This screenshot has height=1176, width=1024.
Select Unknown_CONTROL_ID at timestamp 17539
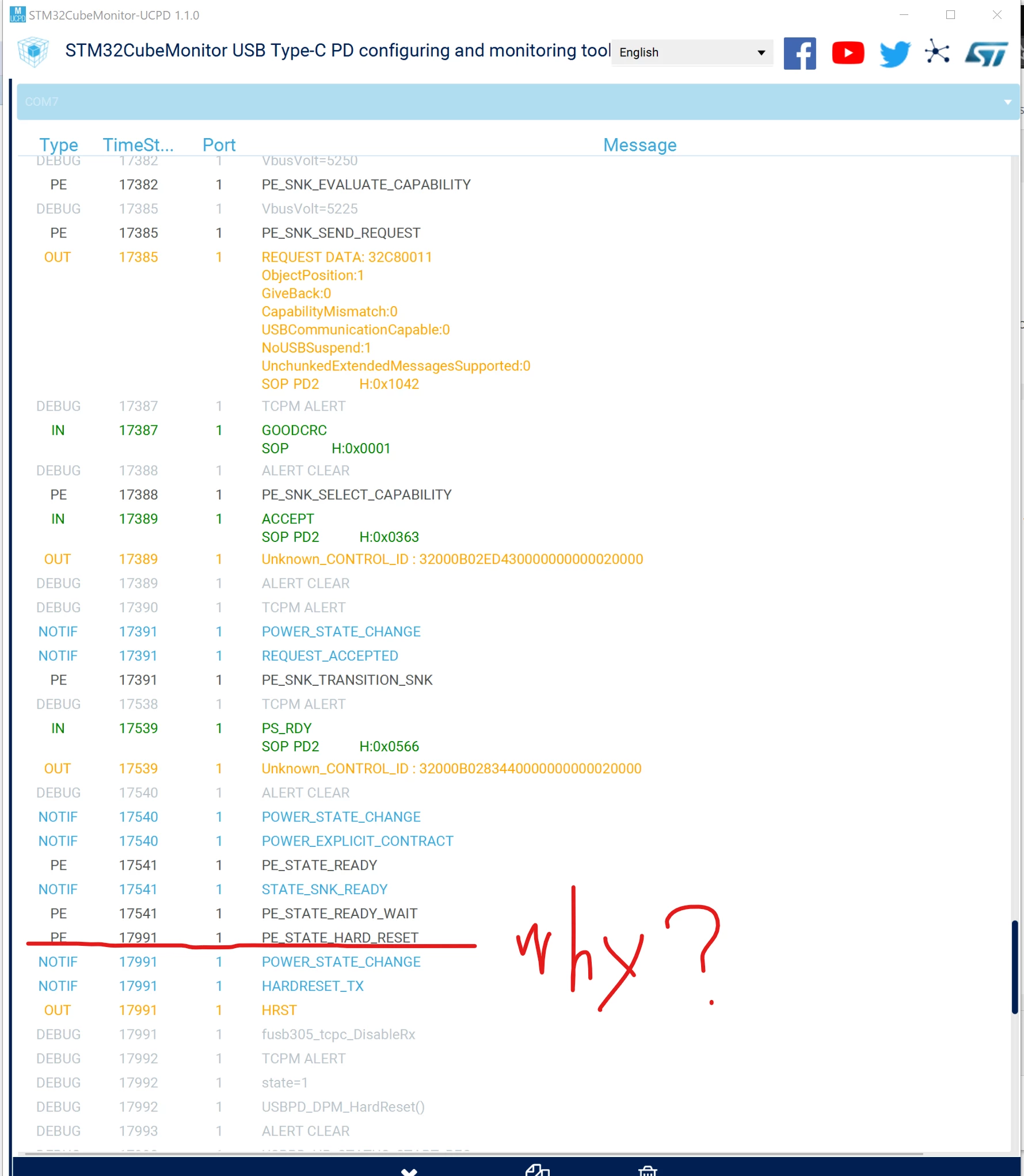pyautogui.click(x=451, y=769)
